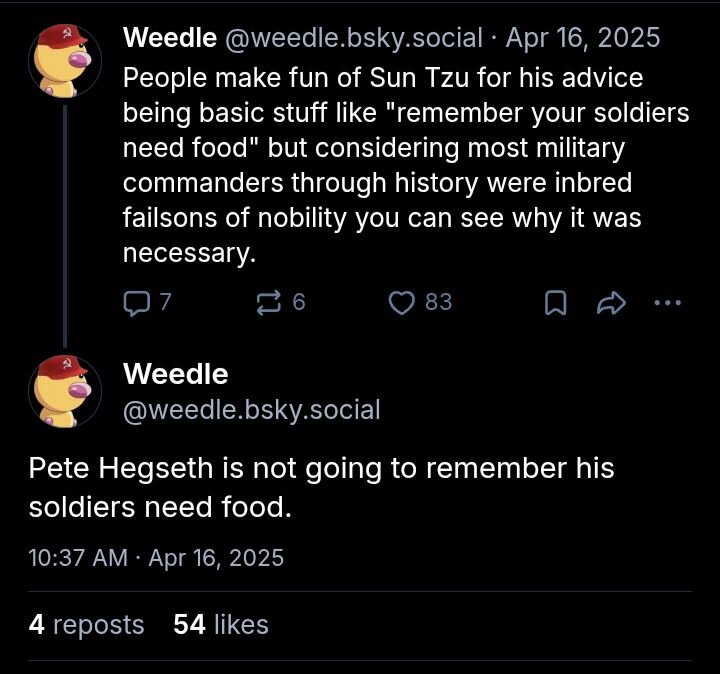Click Weedle's avatar on the reply post
The height and width of the screenshot is (674, 720).
pos(64,390)
